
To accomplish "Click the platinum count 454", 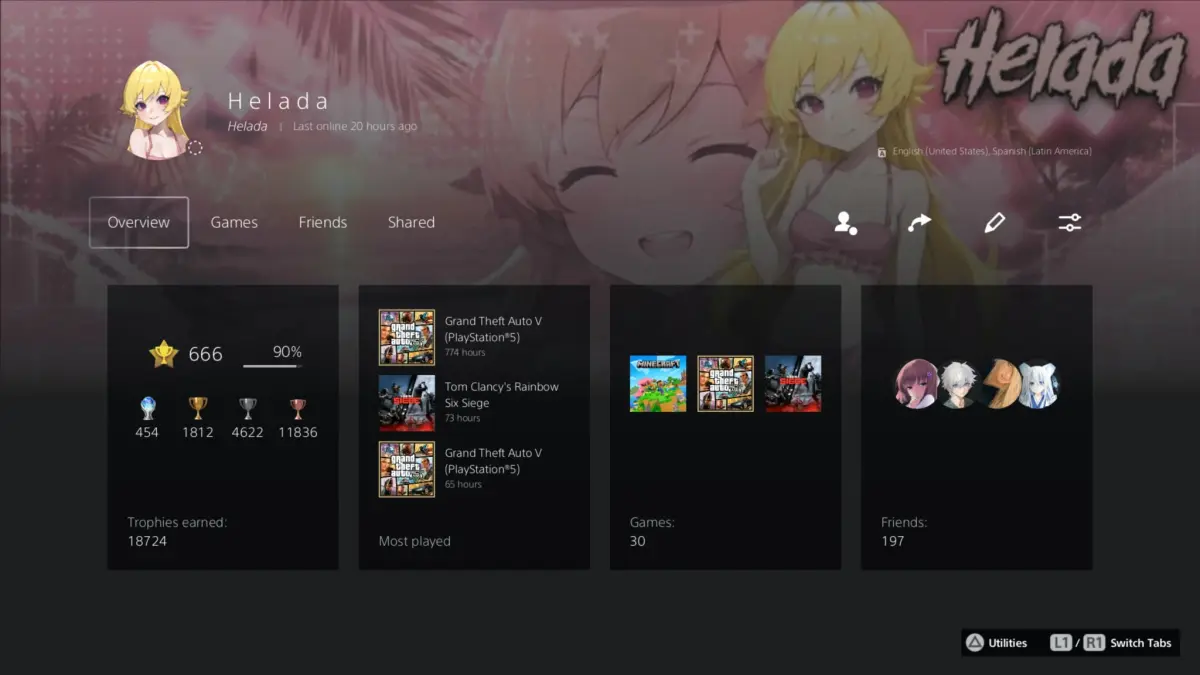I will click(x=147, y=432).
